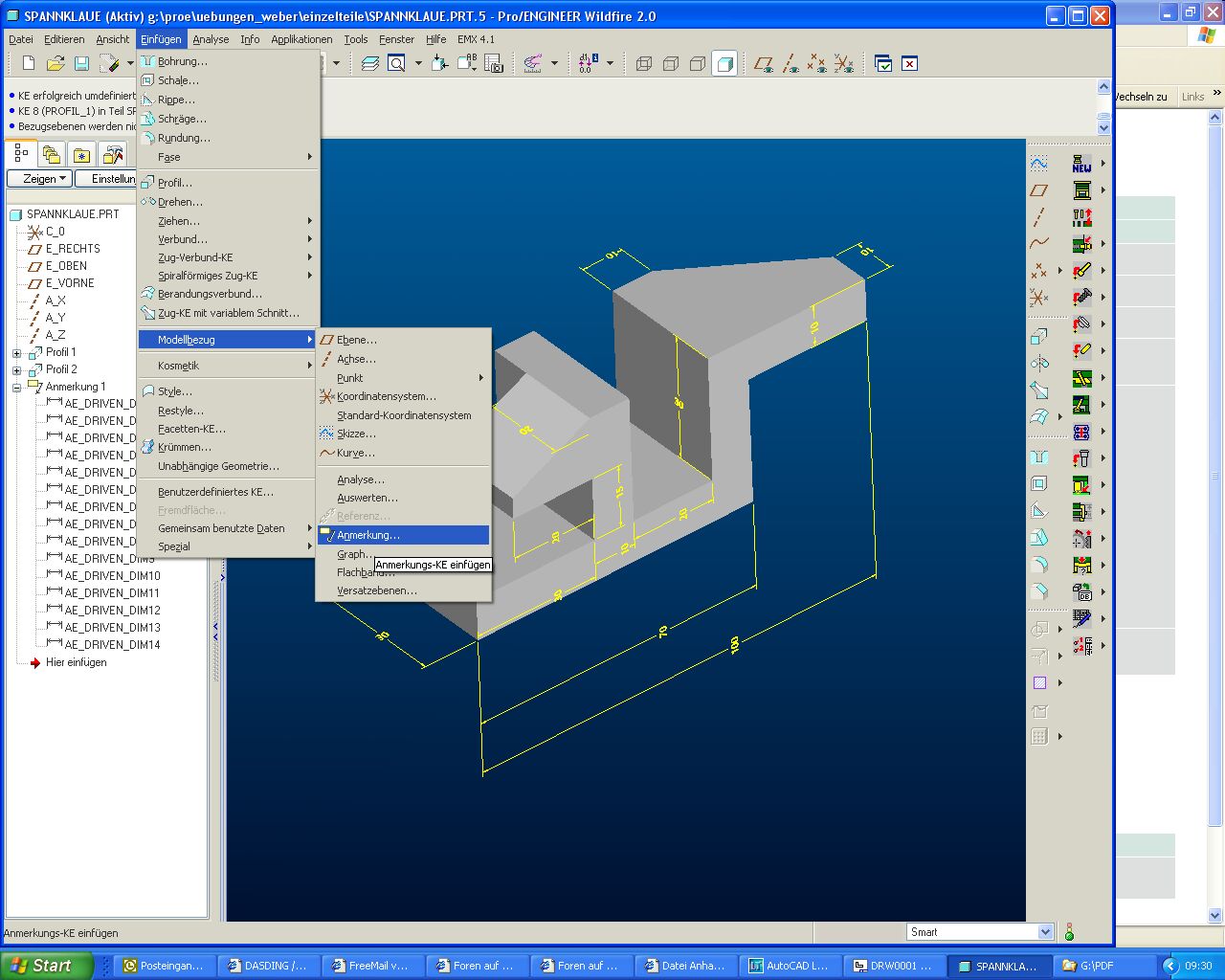Choose Bohrung... from the Einfügen menu
The width and height of the screenshot is (1225, 980).
click(228, 61)
